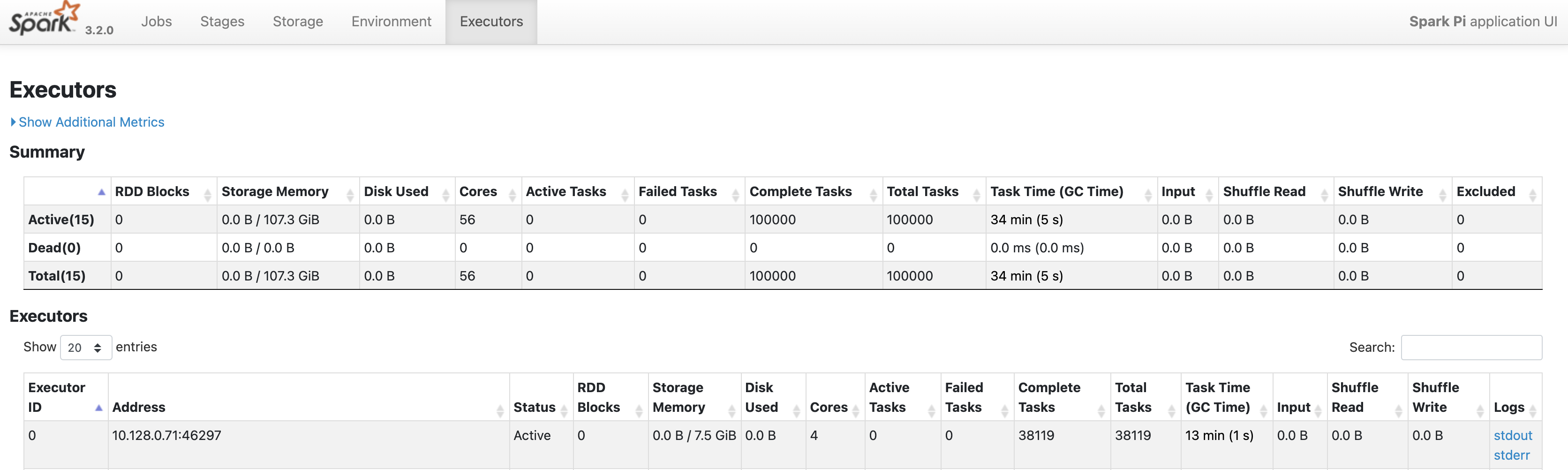The width and height of the screenshot is (1568, 470).
Task: Click sort arrows next to Status column
Action: tap(564, 411)
